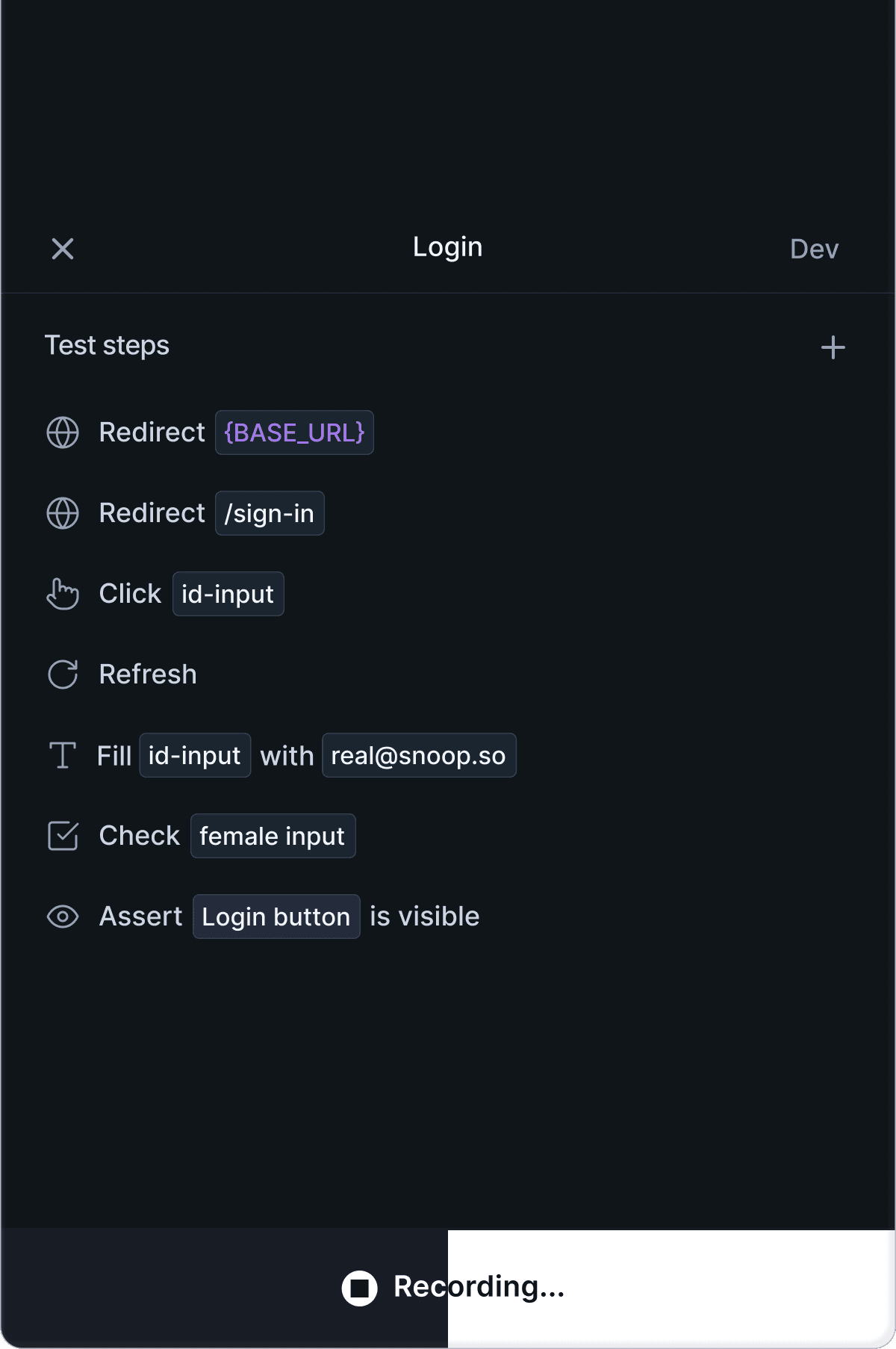This screenshot has height=1349, width=896.
Task: Click the checkbox icon of Check step
Action: [63, 836]
